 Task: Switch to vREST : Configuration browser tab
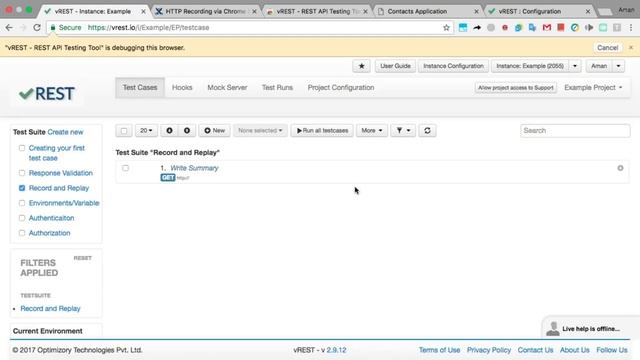(539, 11)
